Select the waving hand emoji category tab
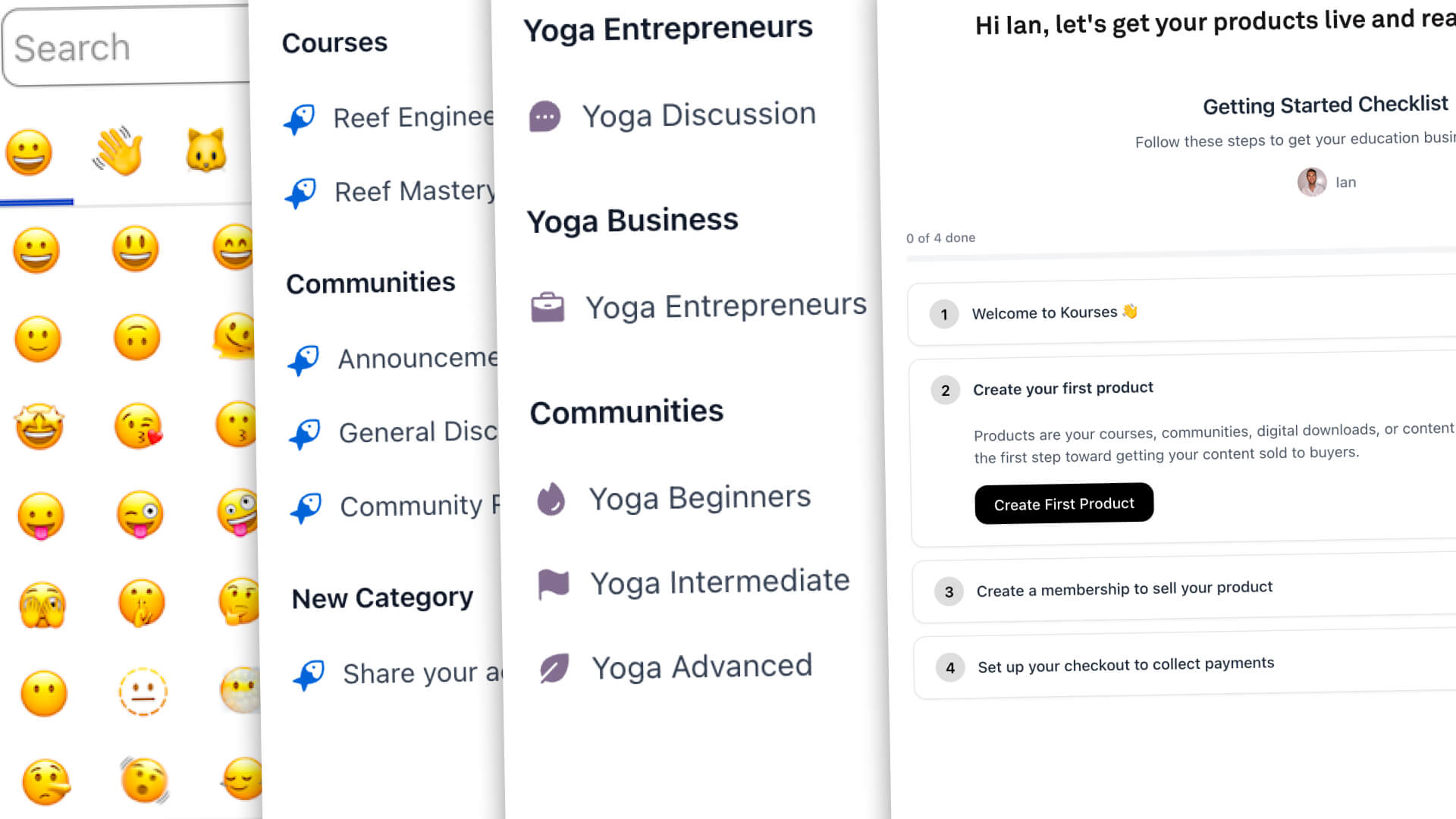The image size is (1456, 819). click(118, 151)
